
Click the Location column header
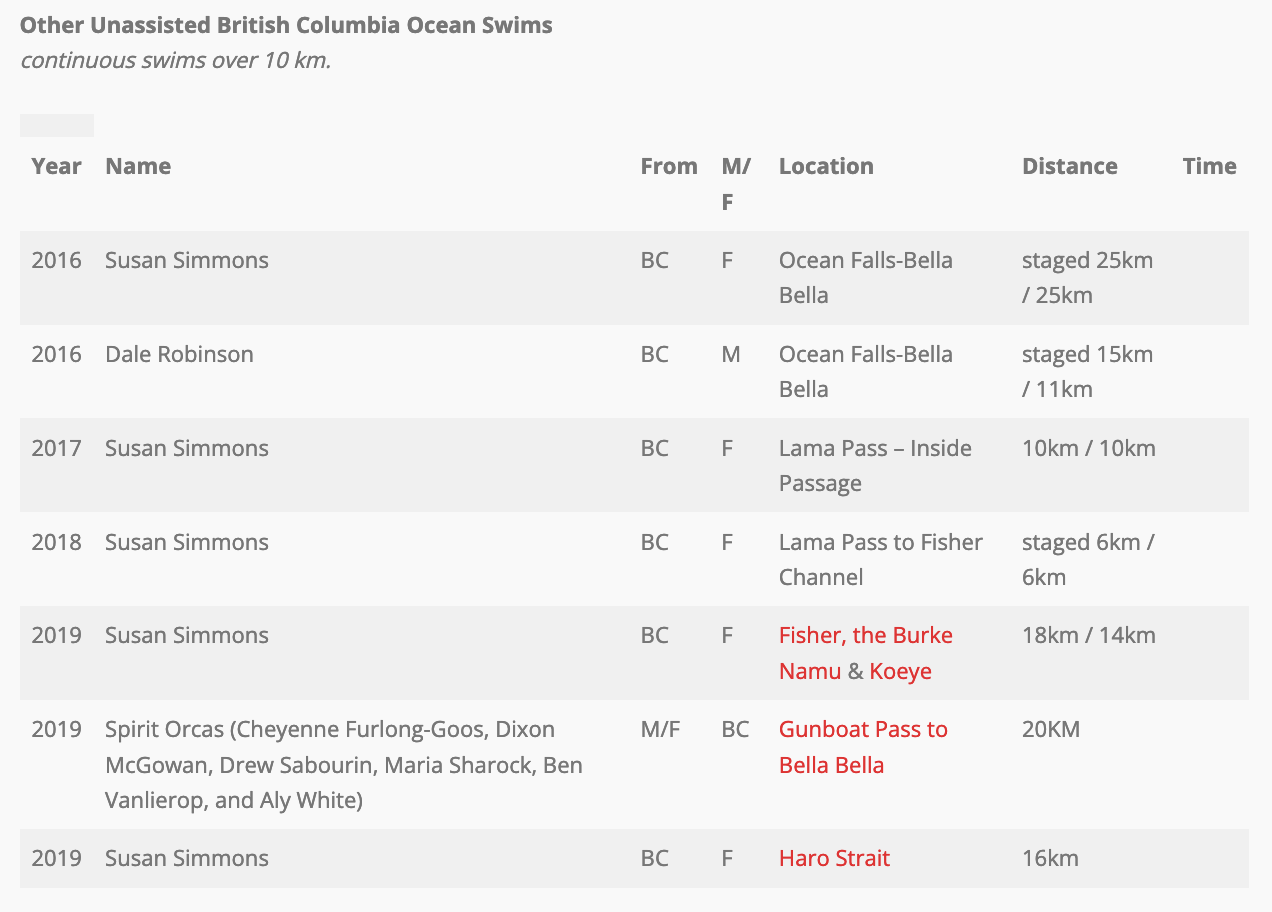(x=826, y=166)
